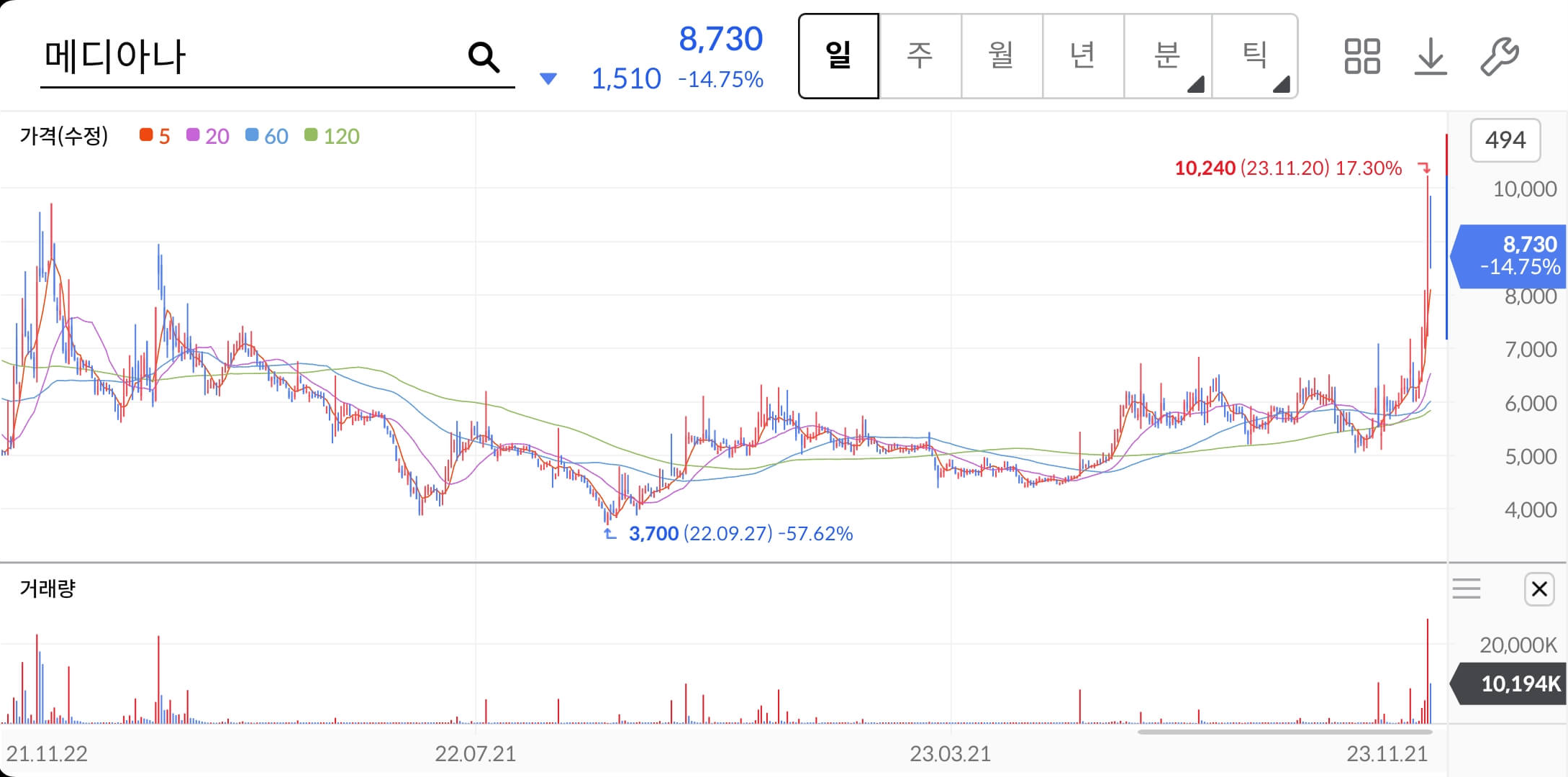The height and width of the screenshot is (777, 1568).
Task: Click the download arrow icon
Action: [x=1430, y=56]
